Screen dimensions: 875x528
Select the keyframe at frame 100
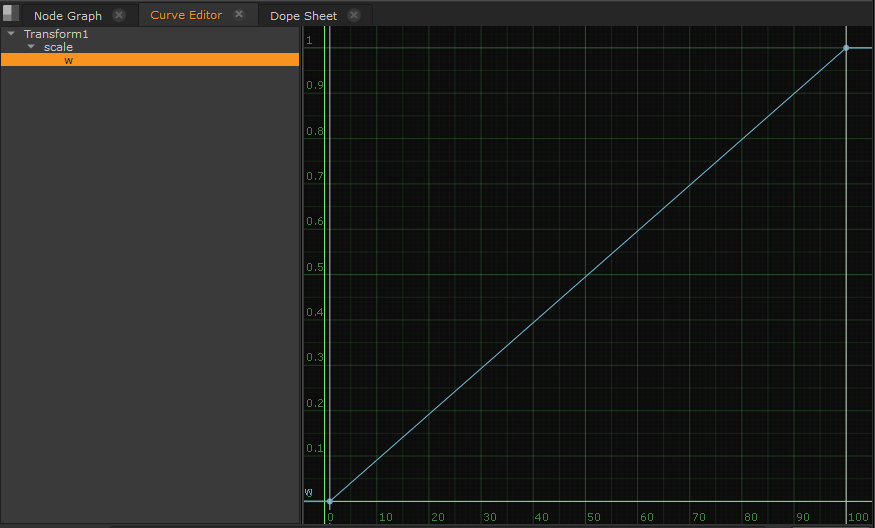pos(846,48)
